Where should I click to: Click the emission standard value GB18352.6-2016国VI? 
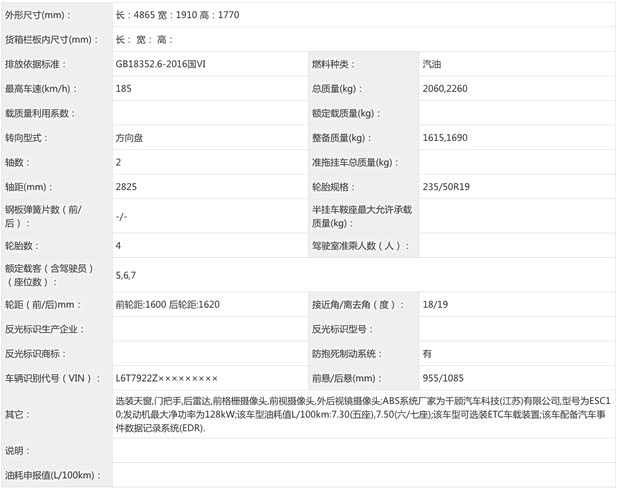click(x=166, y=64)
